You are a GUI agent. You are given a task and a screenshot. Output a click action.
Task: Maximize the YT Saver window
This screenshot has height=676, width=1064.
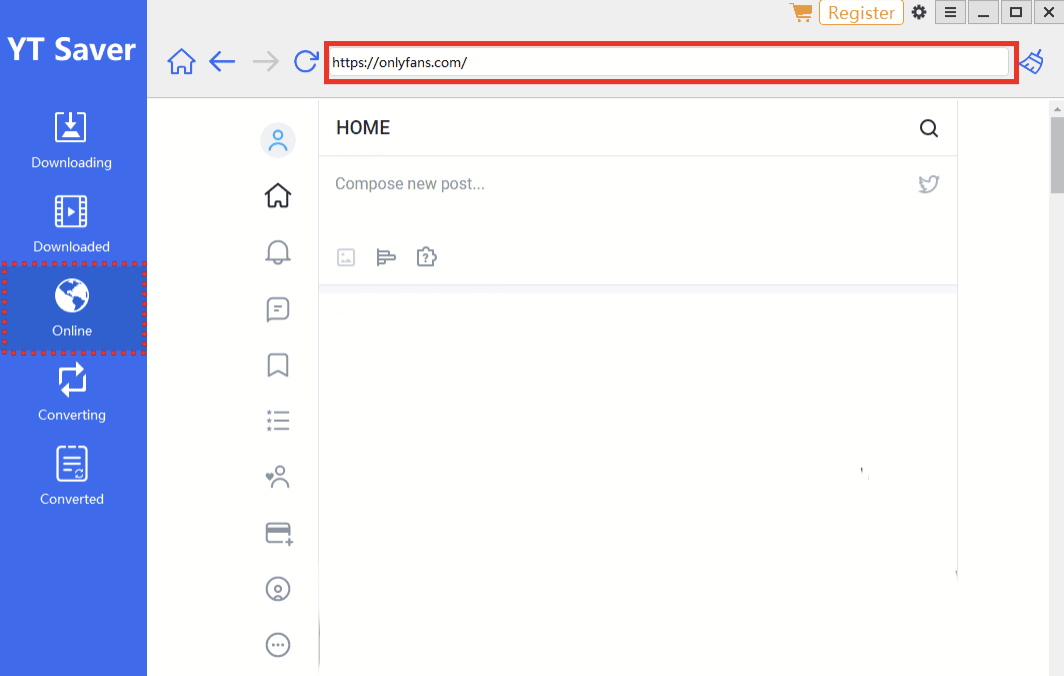tap(1016, 12)
